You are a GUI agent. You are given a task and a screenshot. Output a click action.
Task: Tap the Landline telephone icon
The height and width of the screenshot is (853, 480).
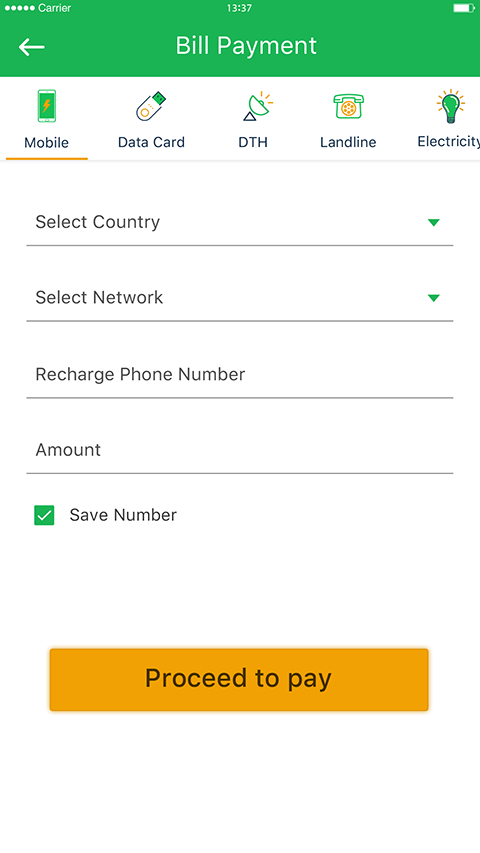pyautogui.click(x=348, y=106)
